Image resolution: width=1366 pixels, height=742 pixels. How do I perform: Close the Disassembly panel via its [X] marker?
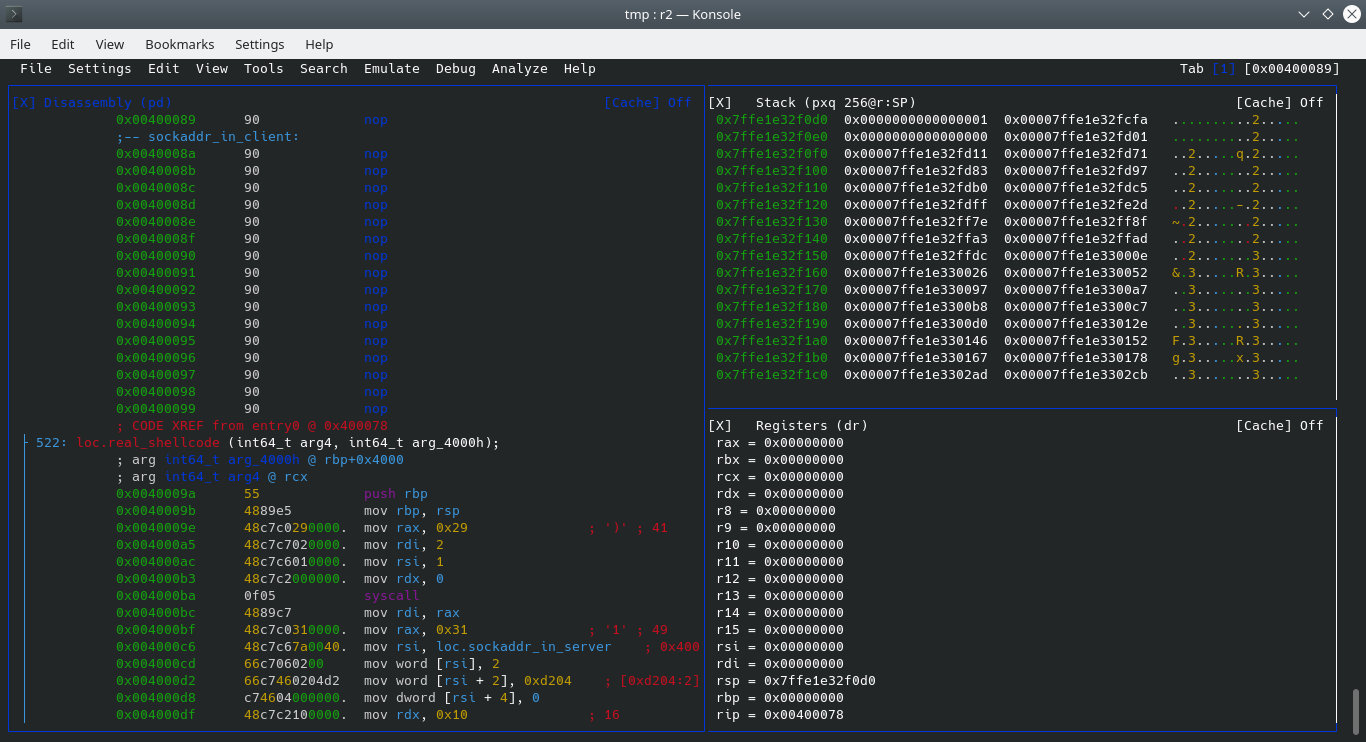[x=23, y=102]
